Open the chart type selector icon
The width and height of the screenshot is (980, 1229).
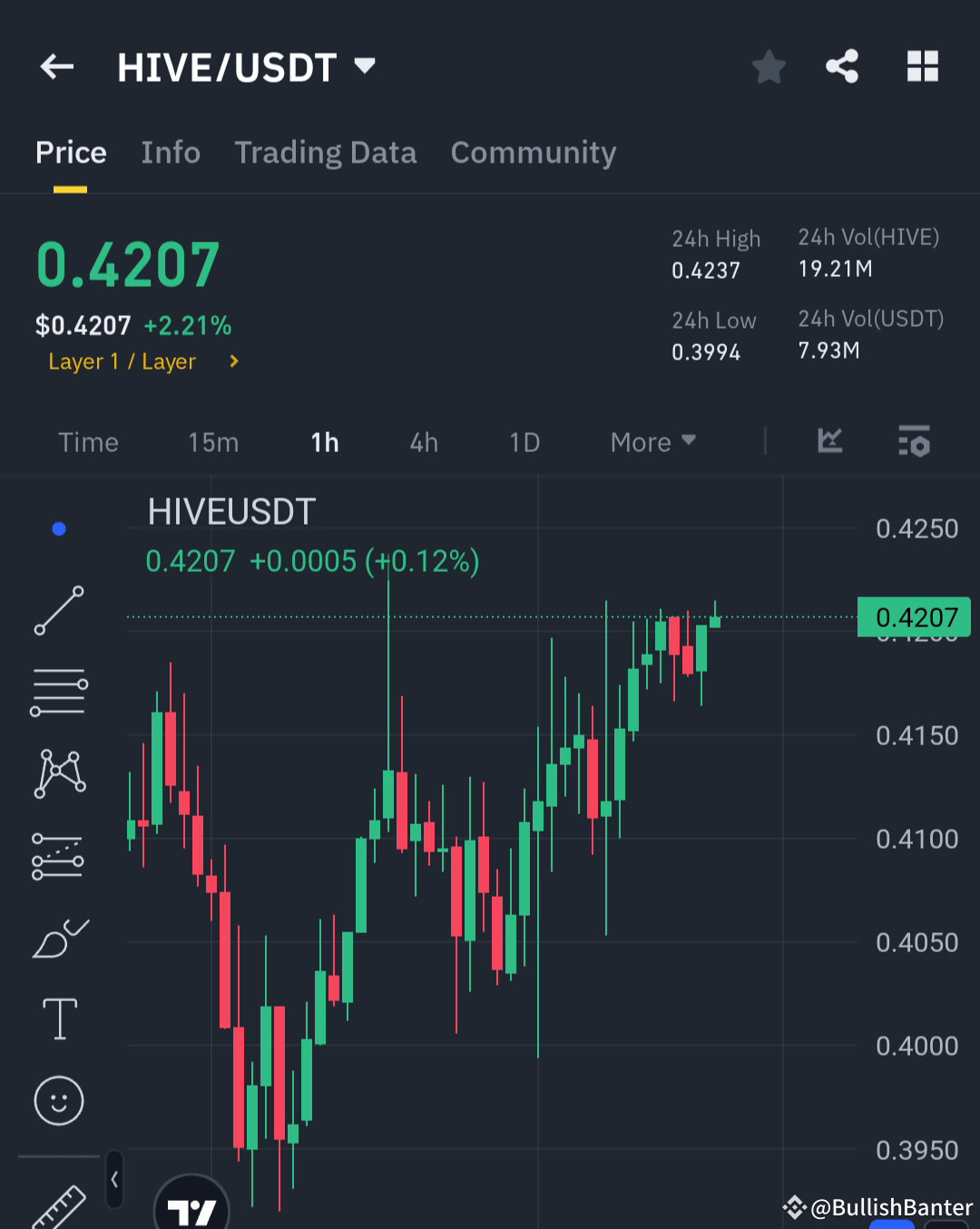pos(830,442)
